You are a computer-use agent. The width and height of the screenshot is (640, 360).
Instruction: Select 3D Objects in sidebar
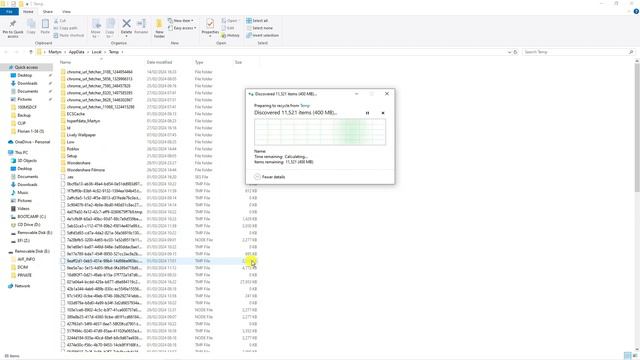click(24, 160)
